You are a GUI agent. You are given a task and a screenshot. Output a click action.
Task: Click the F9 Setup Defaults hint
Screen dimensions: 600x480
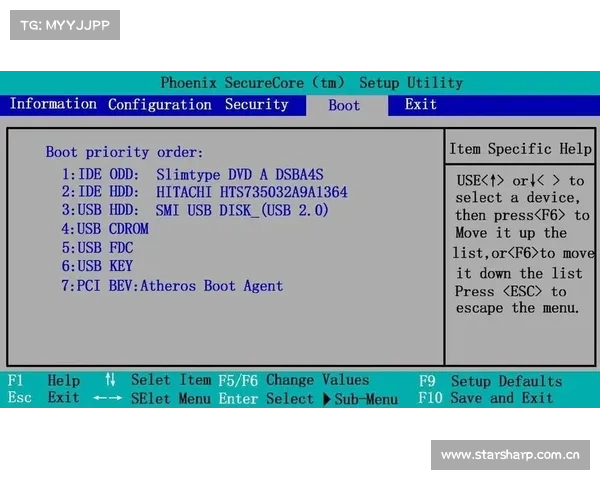pyautogui.click(x=490, y=381)
